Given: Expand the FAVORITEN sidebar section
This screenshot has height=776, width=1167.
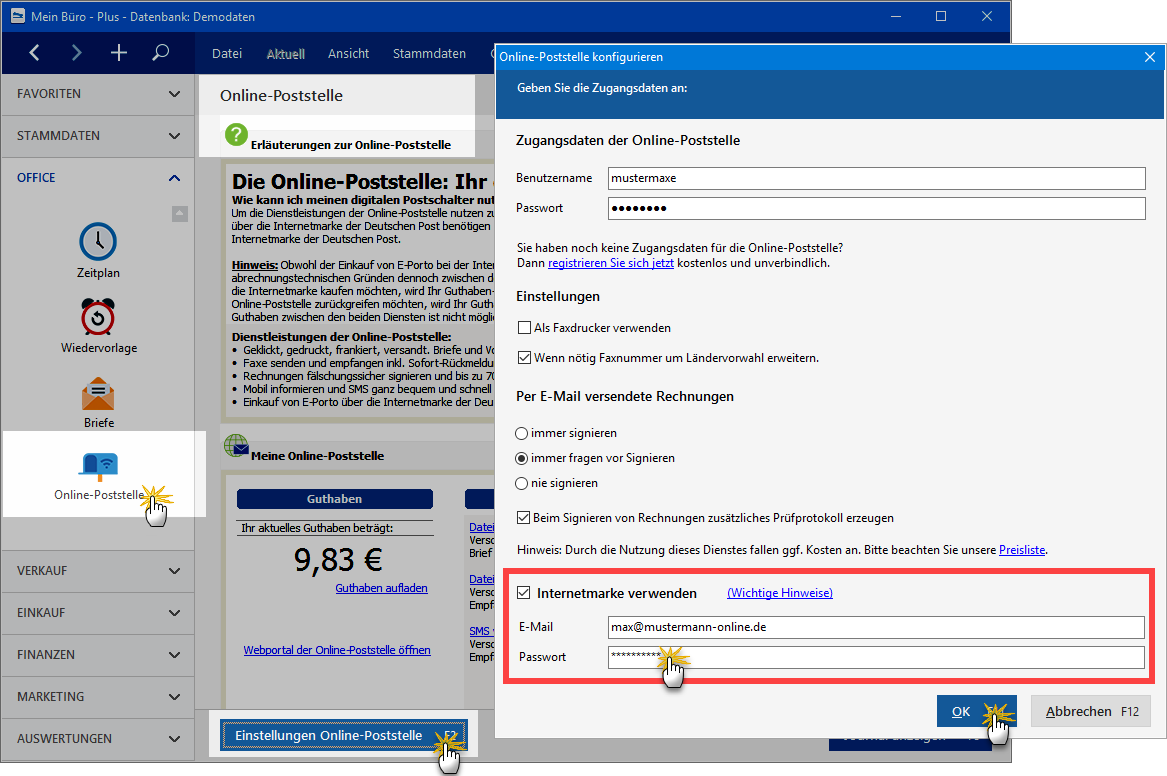Looking at the screenshot, I should (98, 94).
